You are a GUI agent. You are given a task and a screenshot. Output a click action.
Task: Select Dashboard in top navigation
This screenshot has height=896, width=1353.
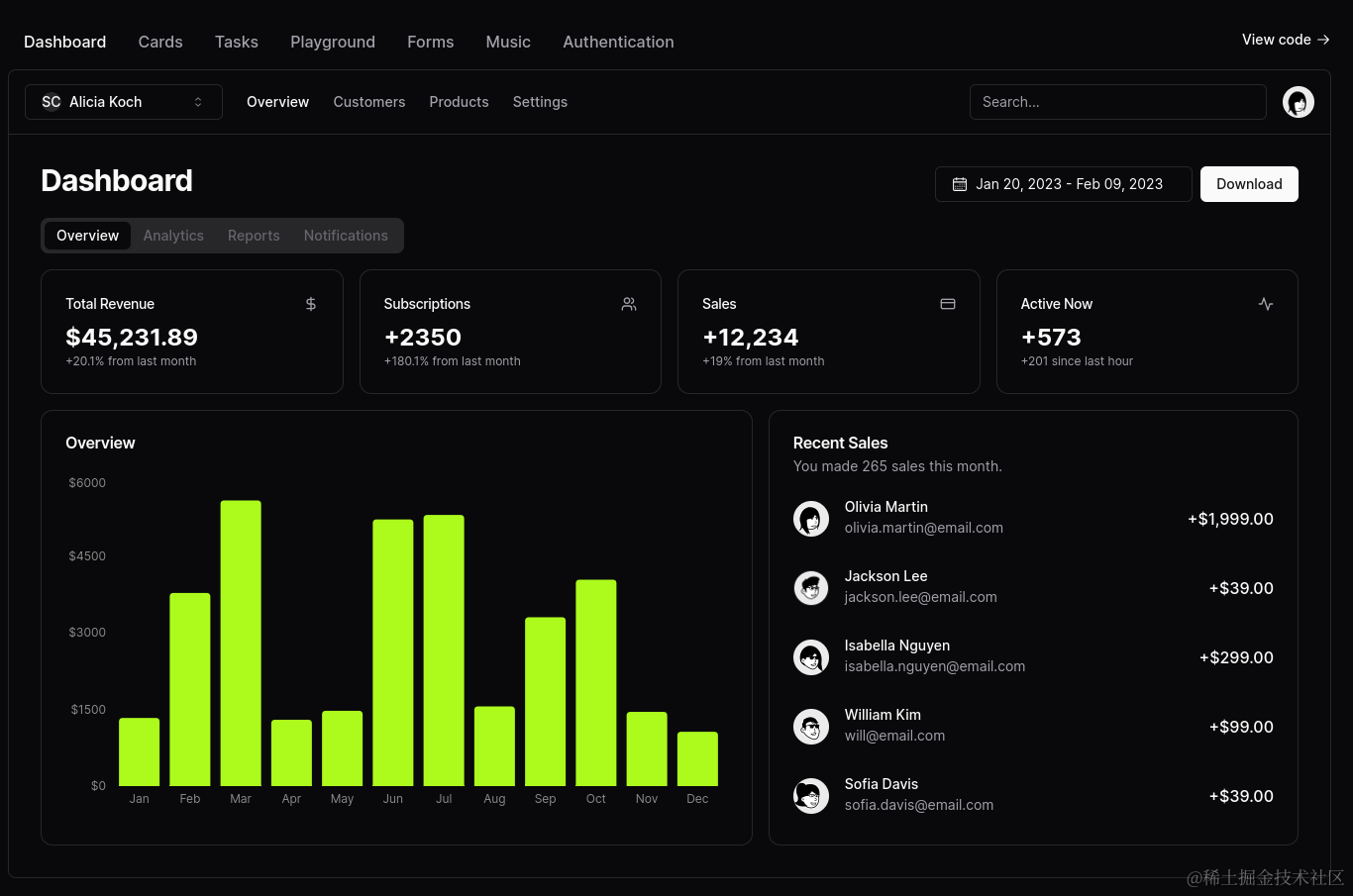(x=65, y=42)
